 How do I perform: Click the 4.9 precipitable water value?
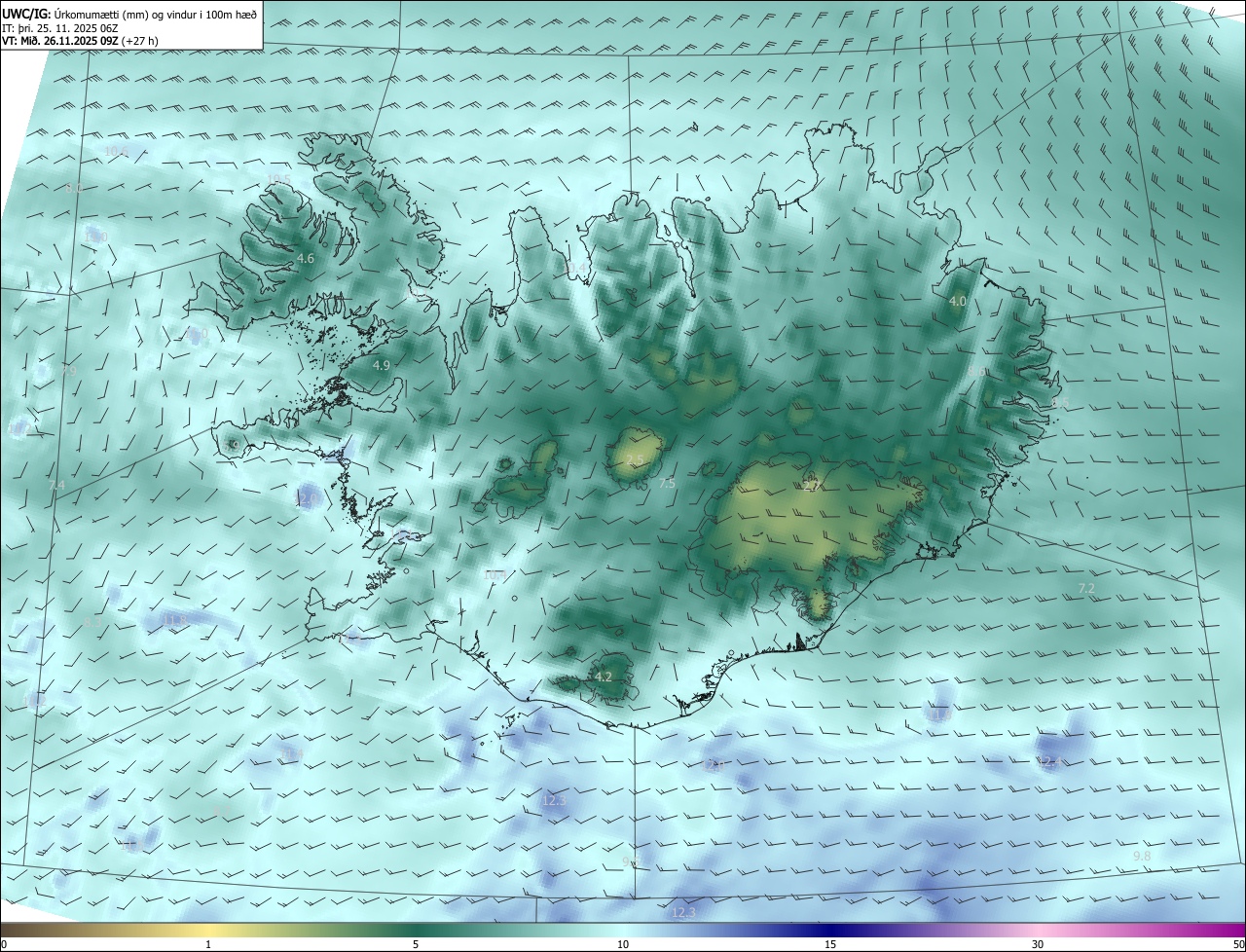(382, 365)
